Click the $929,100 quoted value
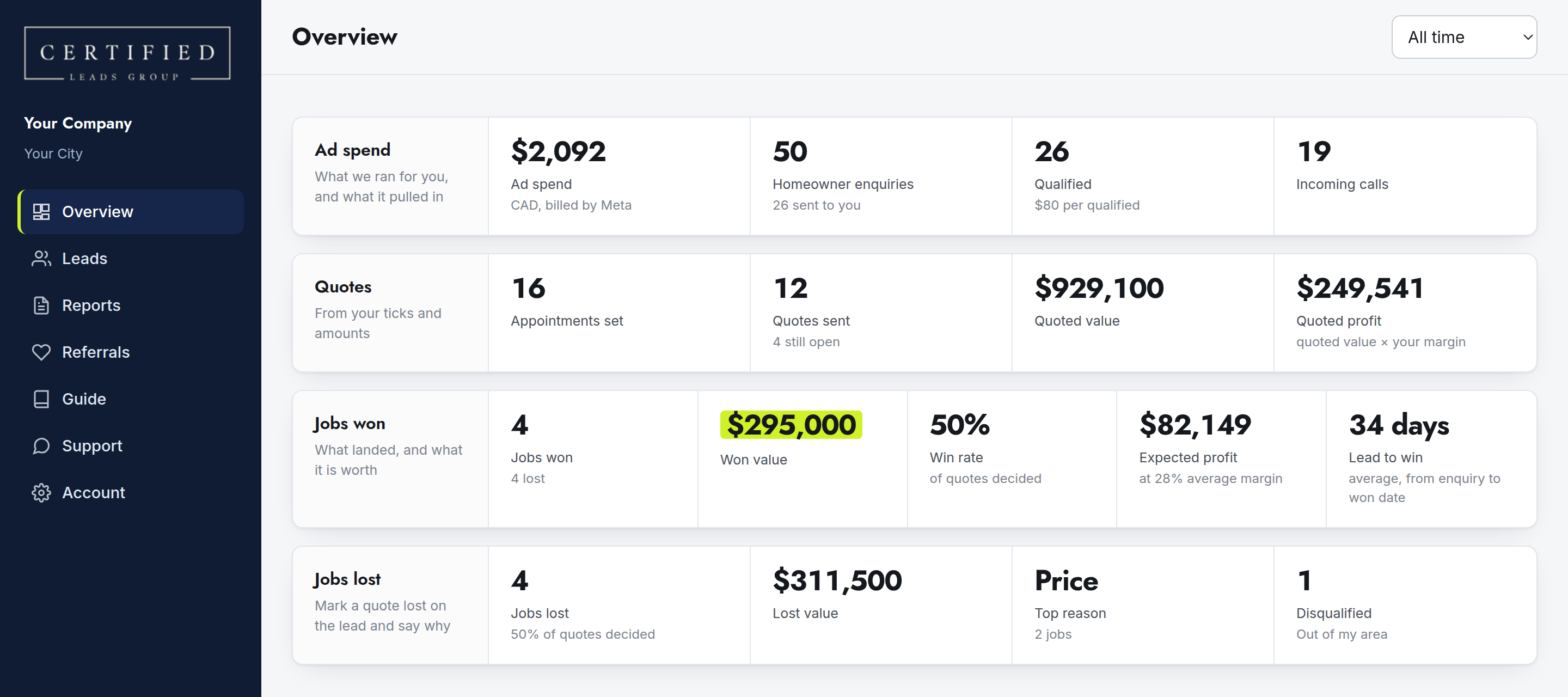Screen dimensions: 1568x697 [1099, 289]
